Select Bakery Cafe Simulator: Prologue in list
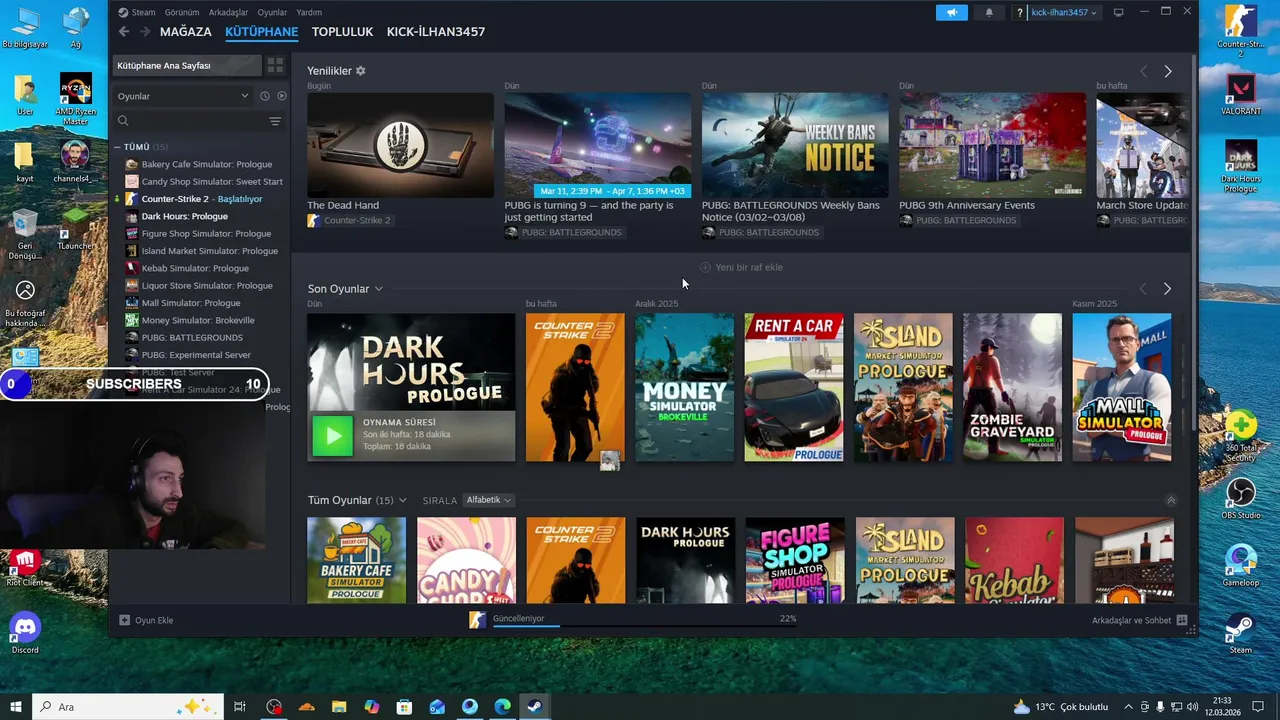The height and width of the screenshot is (720, 1280). (207, 164)
